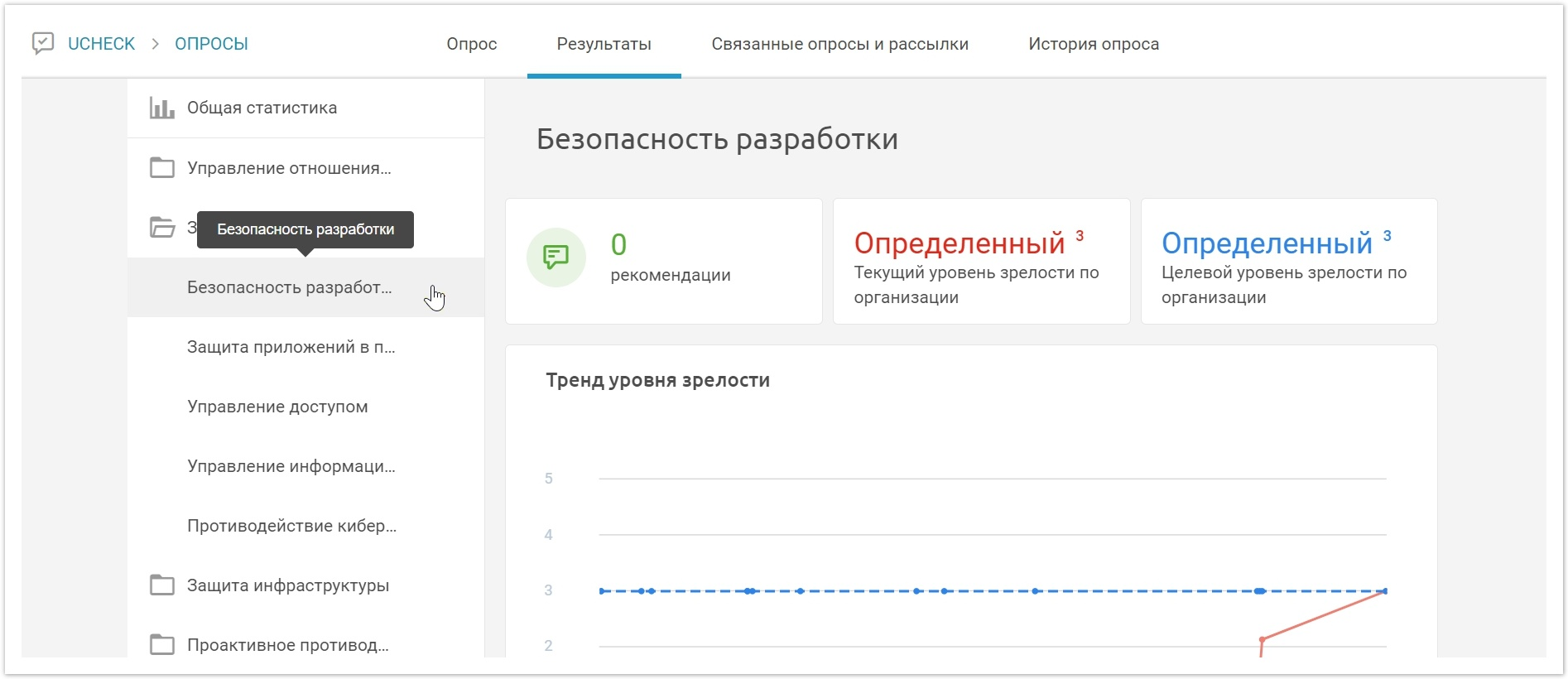
Task: Click the UCHECK survey logo icon
Action: pos(43,43)
